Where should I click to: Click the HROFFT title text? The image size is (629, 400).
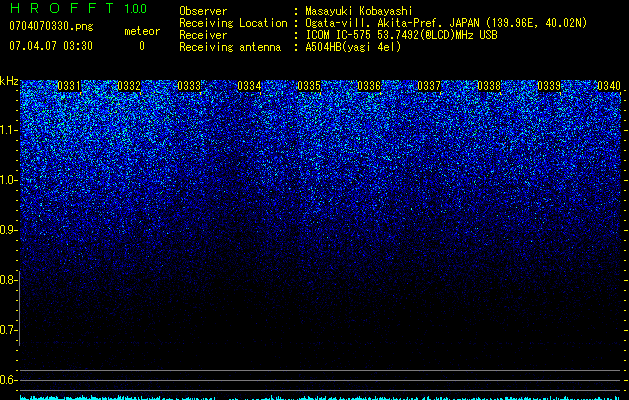(x=62, y=8)
